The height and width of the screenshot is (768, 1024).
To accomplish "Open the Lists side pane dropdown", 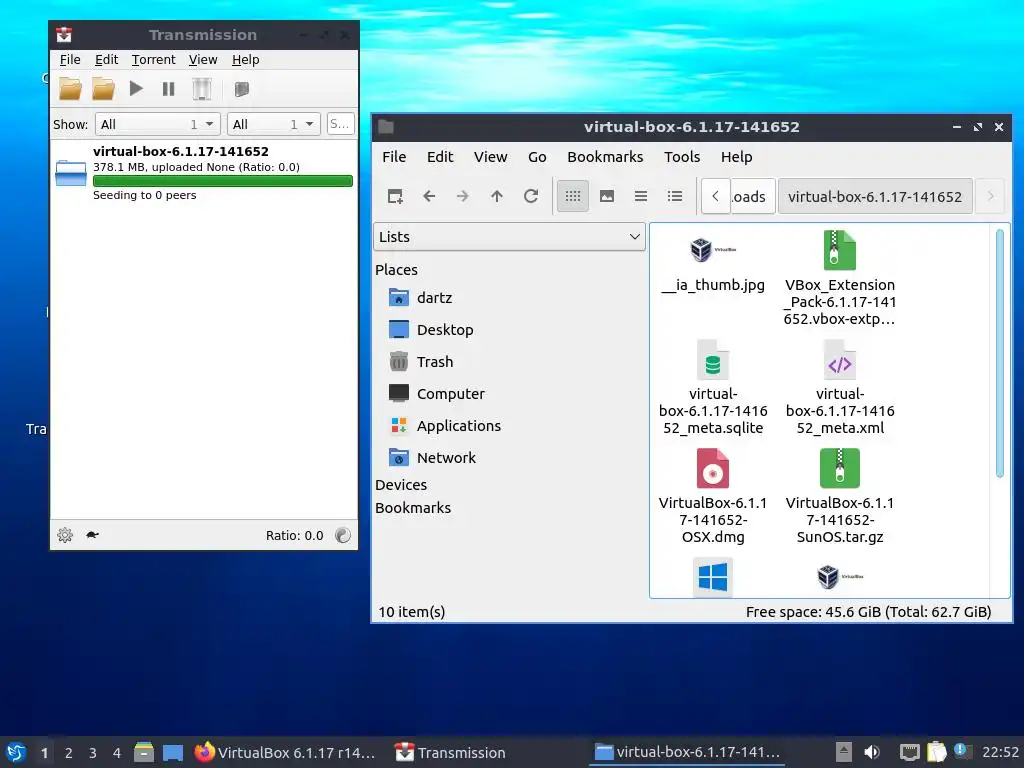I will pos(509,236).
